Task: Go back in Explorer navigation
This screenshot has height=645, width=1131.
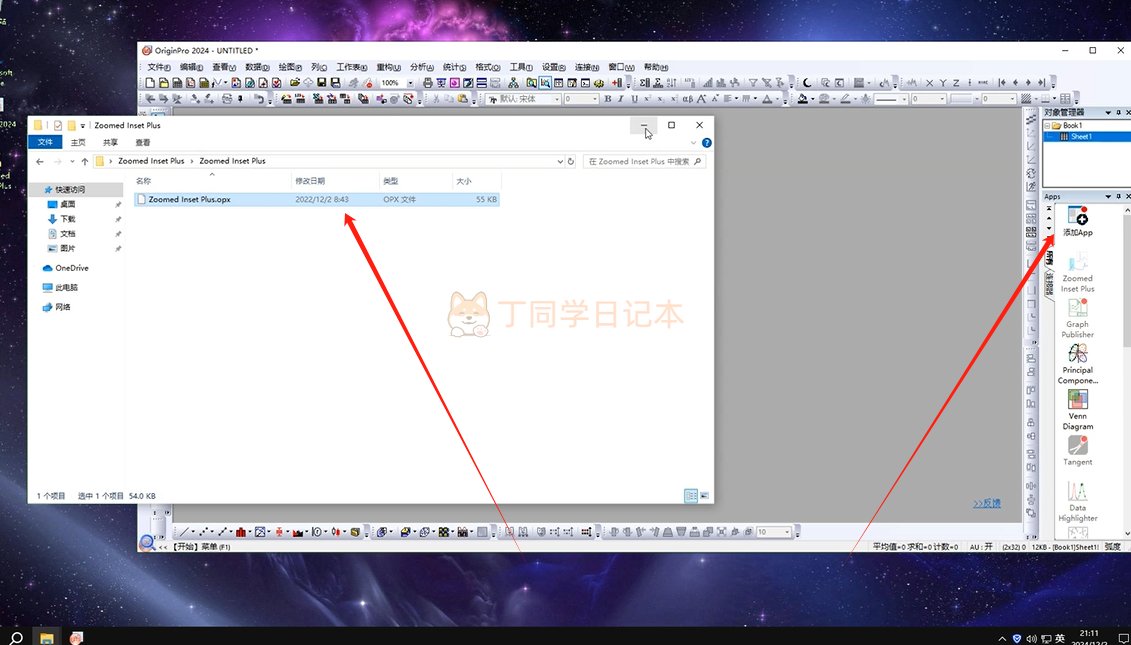Action: tap(40, 162)
